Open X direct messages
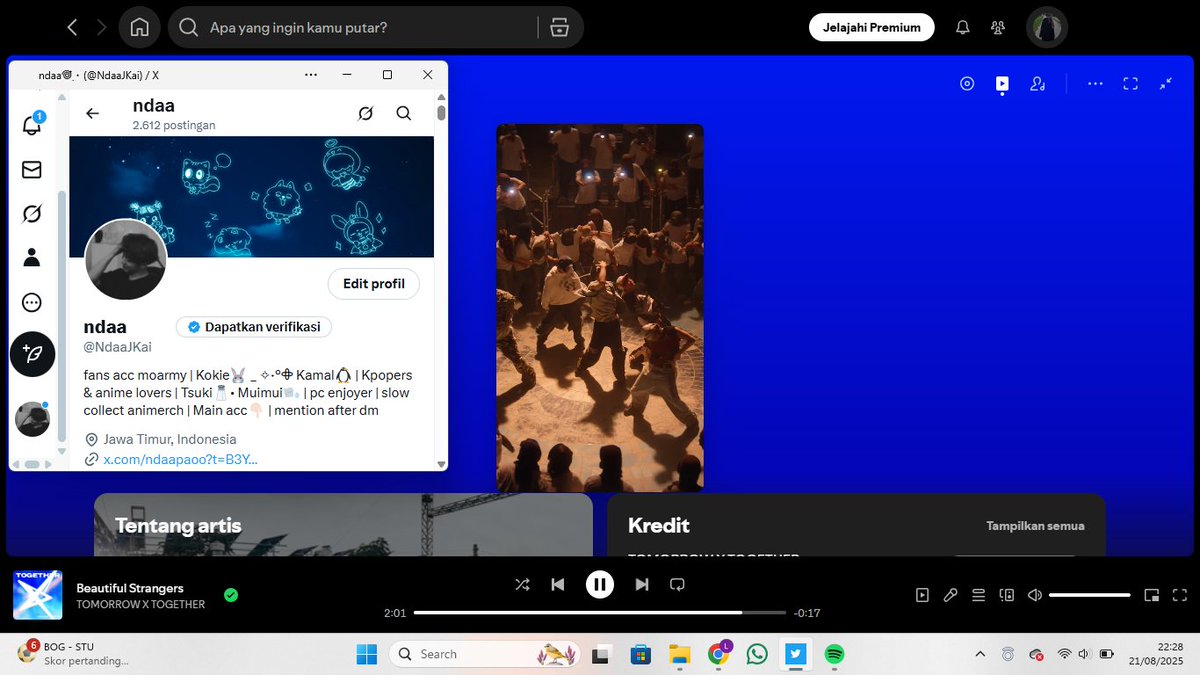Viewport: 1200px width, 675px height. tap(32, 170)
